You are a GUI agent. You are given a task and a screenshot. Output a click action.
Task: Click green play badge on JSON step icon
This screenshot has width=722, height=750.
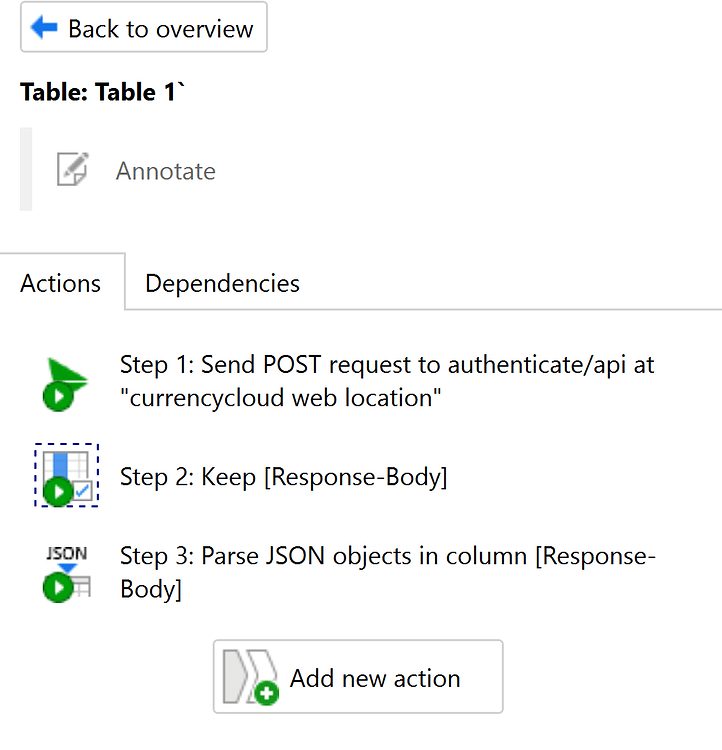click(58, 587)
